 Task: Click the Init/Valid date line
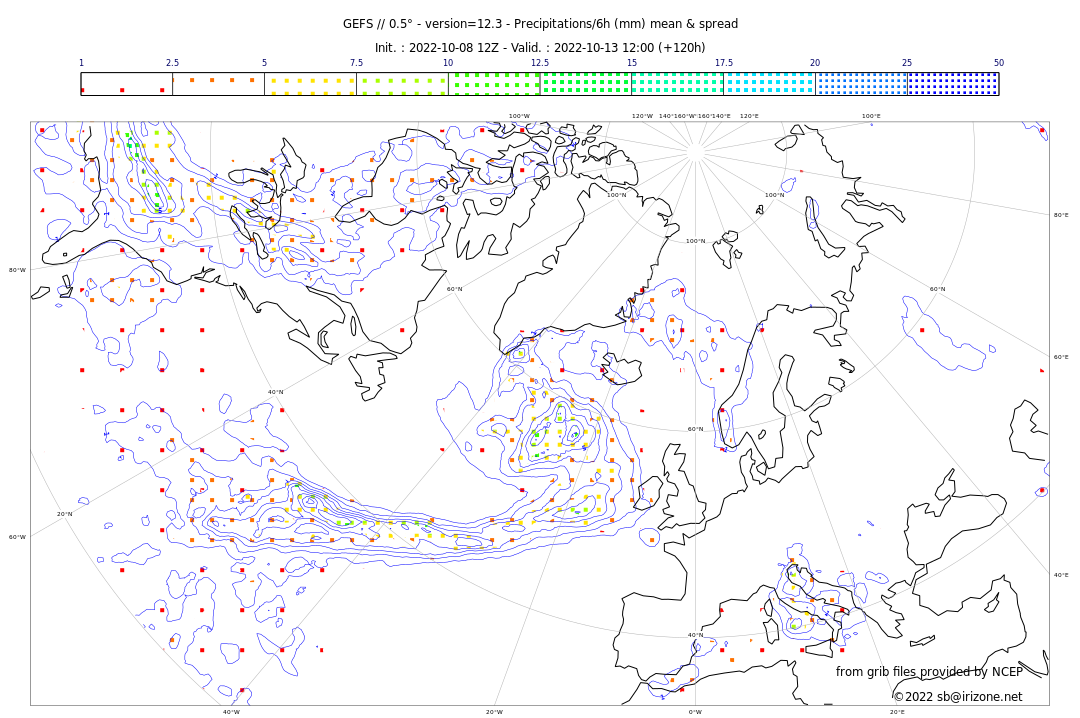point(540,48)
